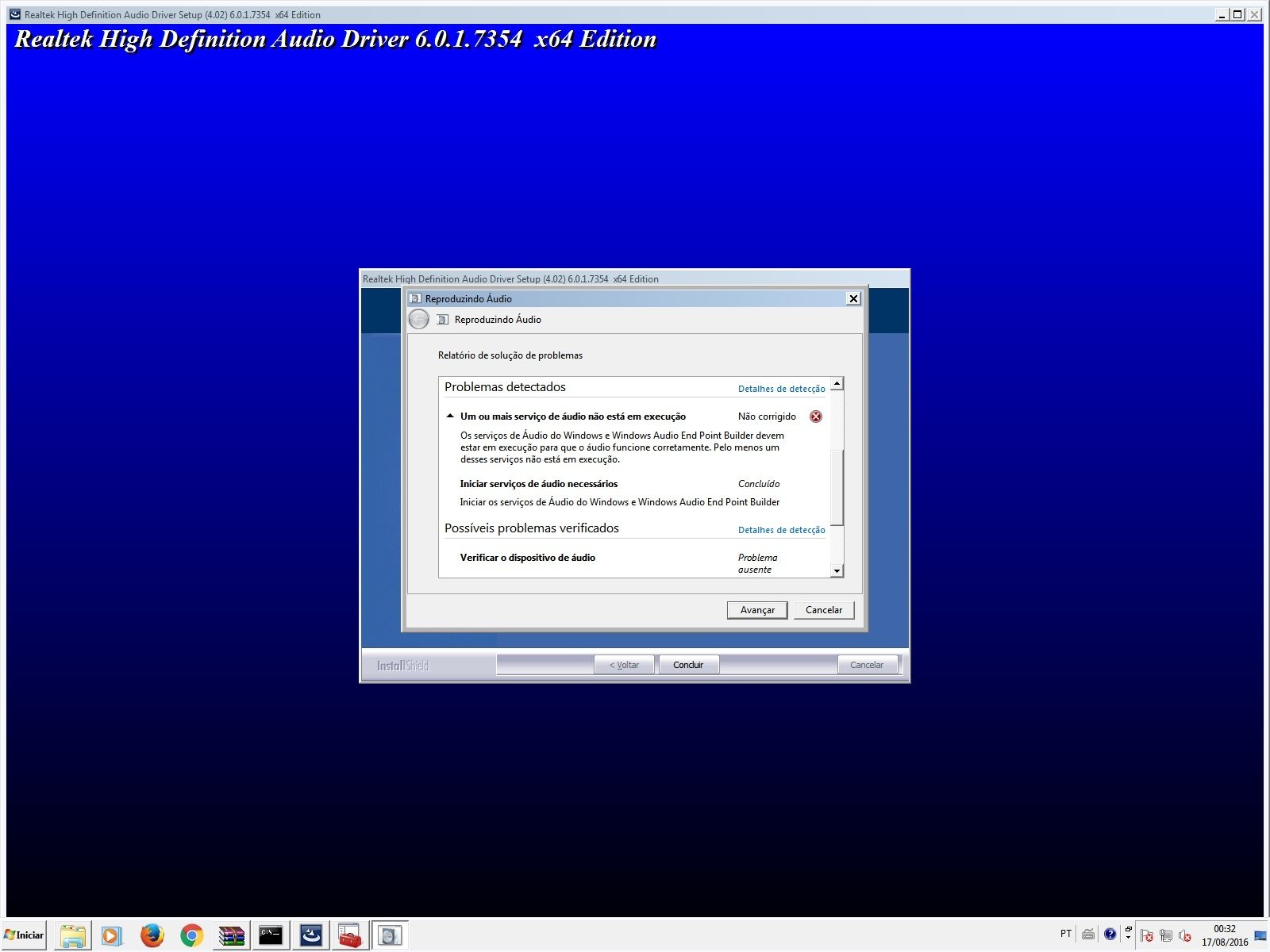Image resolution: width=1270 pixels, height=952 pixels.
Task: Click the report scrollbar down arrow
Action: click(x=837, y=571)
